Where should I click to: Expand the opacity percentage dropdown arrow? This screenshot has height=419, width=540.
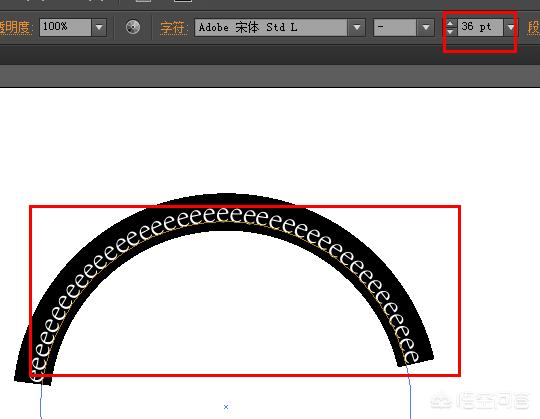pyautogui.click(x=99, y=27)
